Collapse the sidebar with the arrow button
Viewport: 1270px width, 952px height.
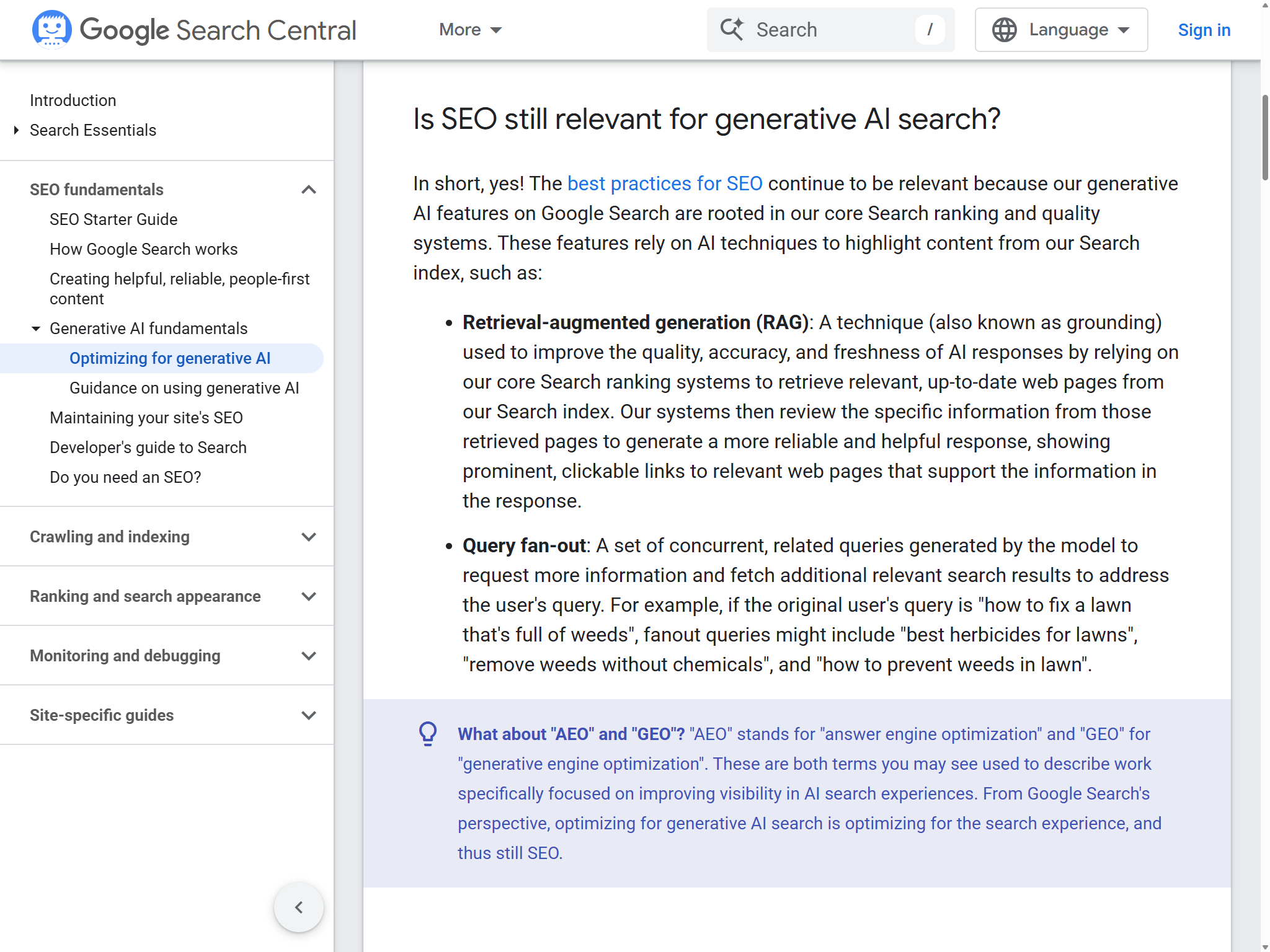(299, 907)
